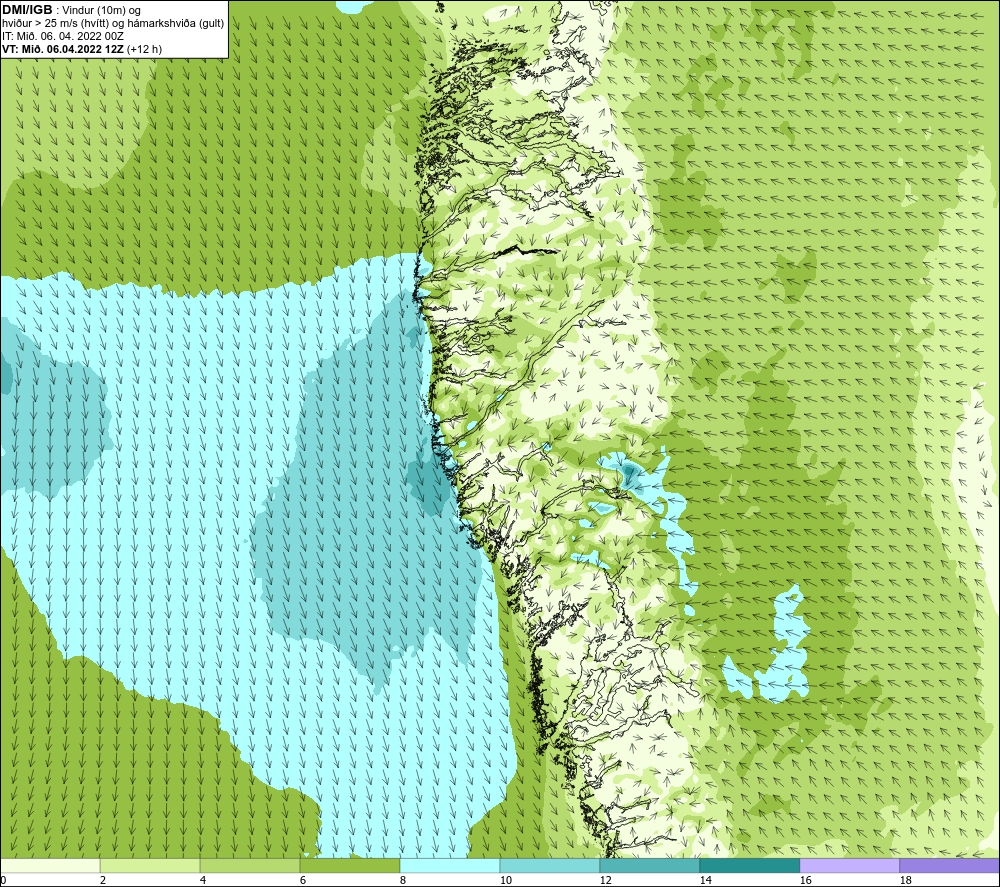This screenshot has height=887, width=1000.
Task: Click the 6–8 m/s dark green legend swatch
Action: (x=349, y=865)
